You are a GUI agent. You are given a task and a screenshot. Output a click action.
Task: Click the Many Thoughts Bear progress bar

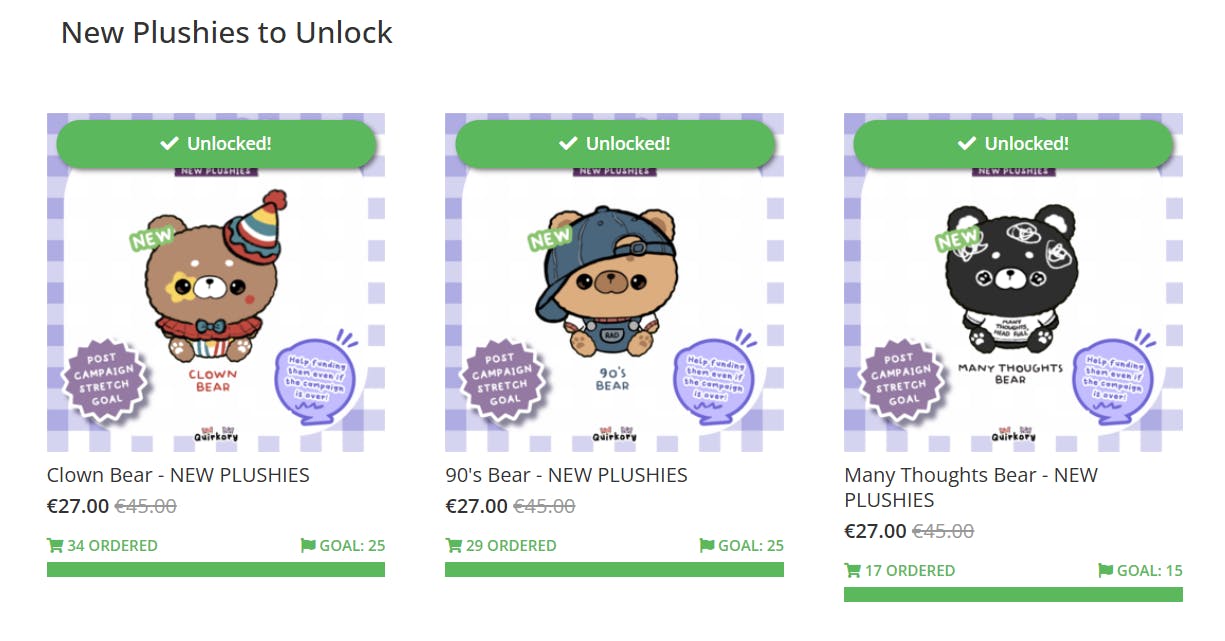[1013, 595]
